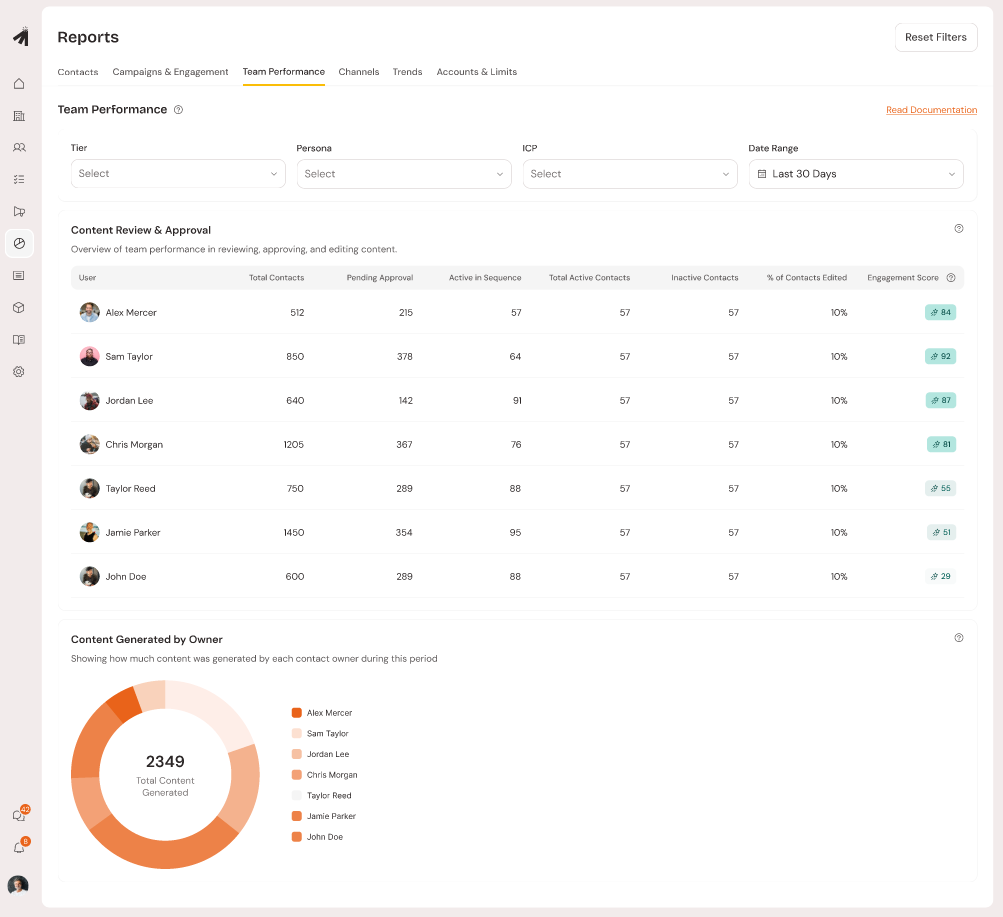The image size is (1003, 917).
Task: Click help icon in Content Generated panel
Action: tap(958, 638)
